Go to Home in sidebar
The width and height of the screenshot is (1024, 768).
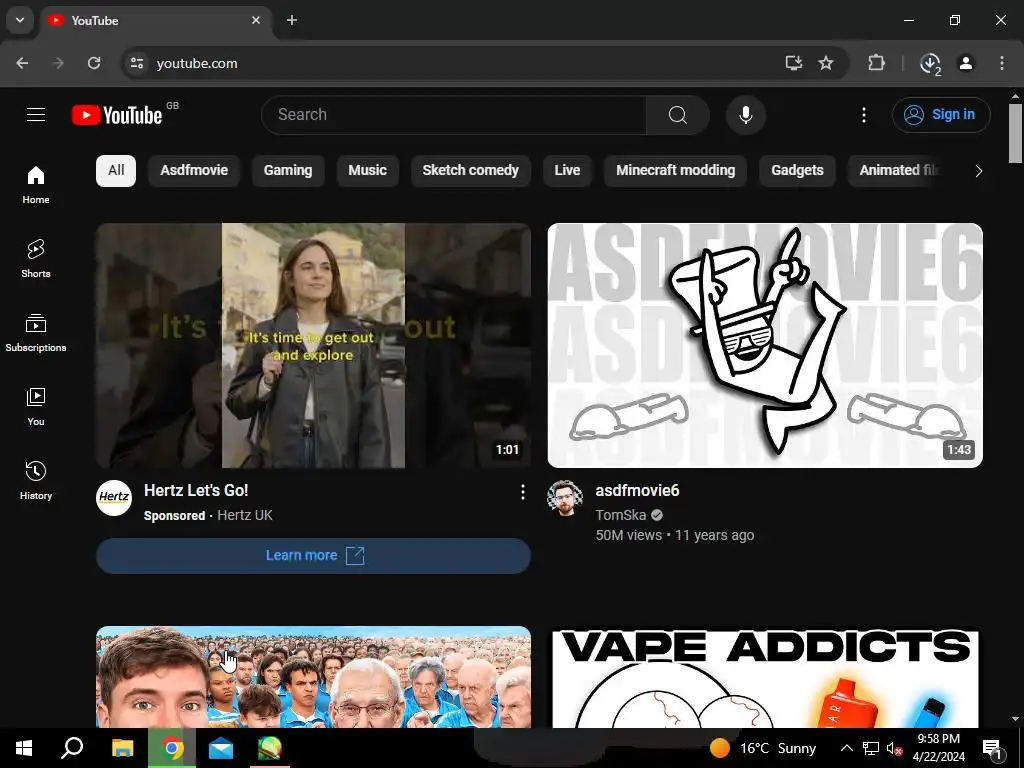[36, 185]
